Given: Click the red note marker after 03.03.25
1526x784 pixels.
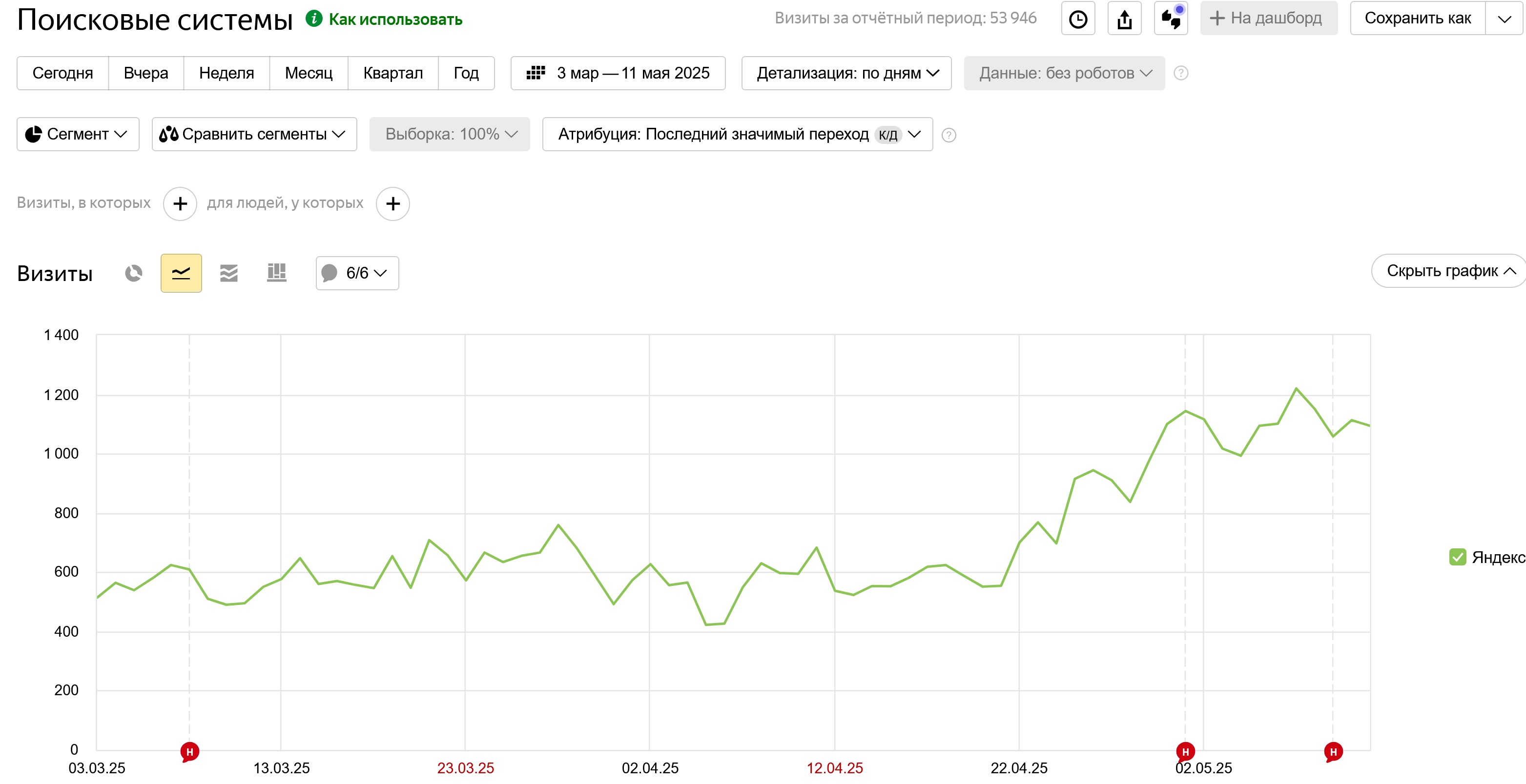Looking at the screenshot, I should click(189, 752).
